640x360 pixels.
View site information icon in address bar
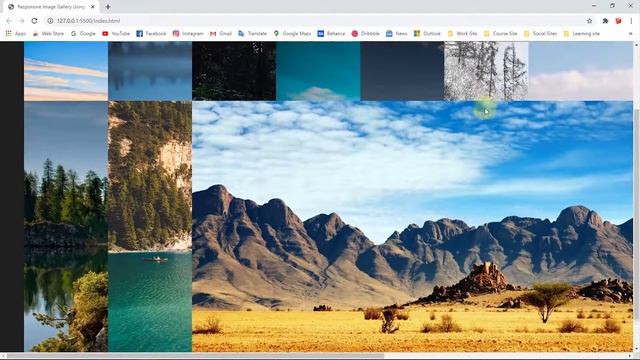point(50,21)
